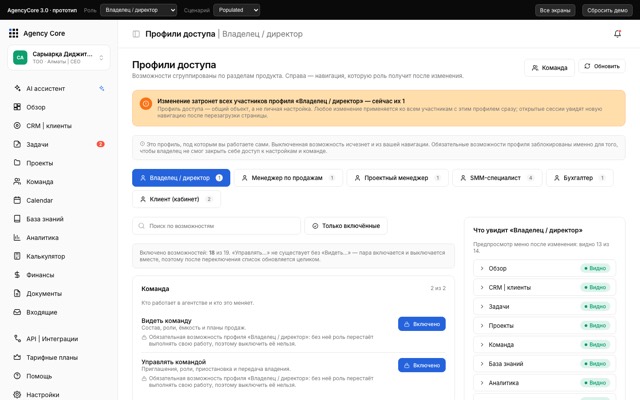Open the Роль dropdown Владелец / директор
This screenshot has width=640, height=400.
pos(139,10)
